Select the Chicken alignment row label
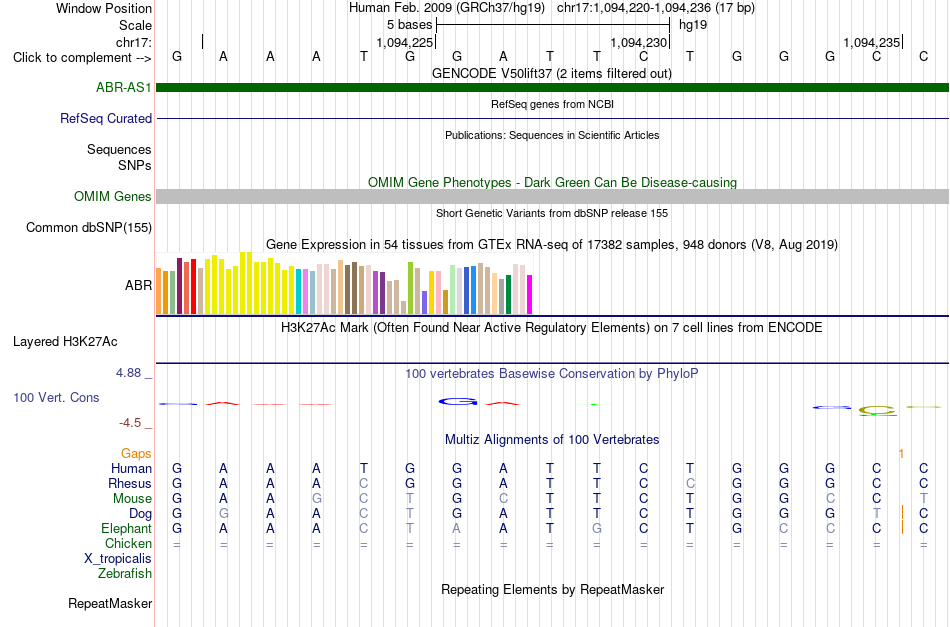This screenshot has height=627, width=950. 128,543
